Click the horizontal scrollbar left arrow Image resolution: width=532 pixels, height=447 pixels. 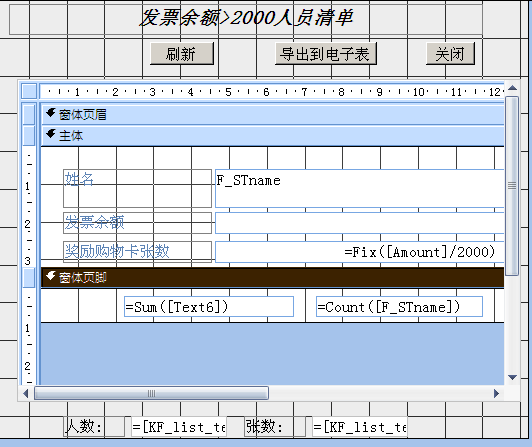pyautogui.click(x=26, y=394)
